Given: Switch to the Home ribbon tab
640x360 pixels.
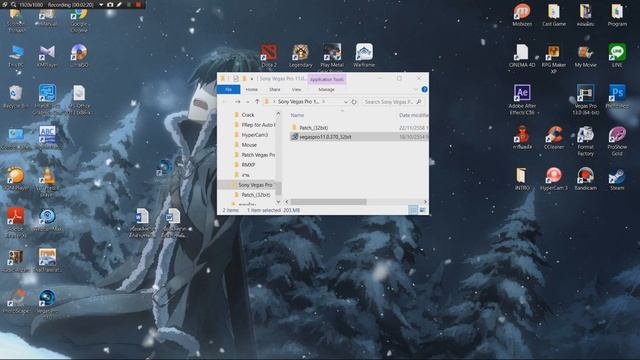Looking at the screenshot, I should pos(251,89).
